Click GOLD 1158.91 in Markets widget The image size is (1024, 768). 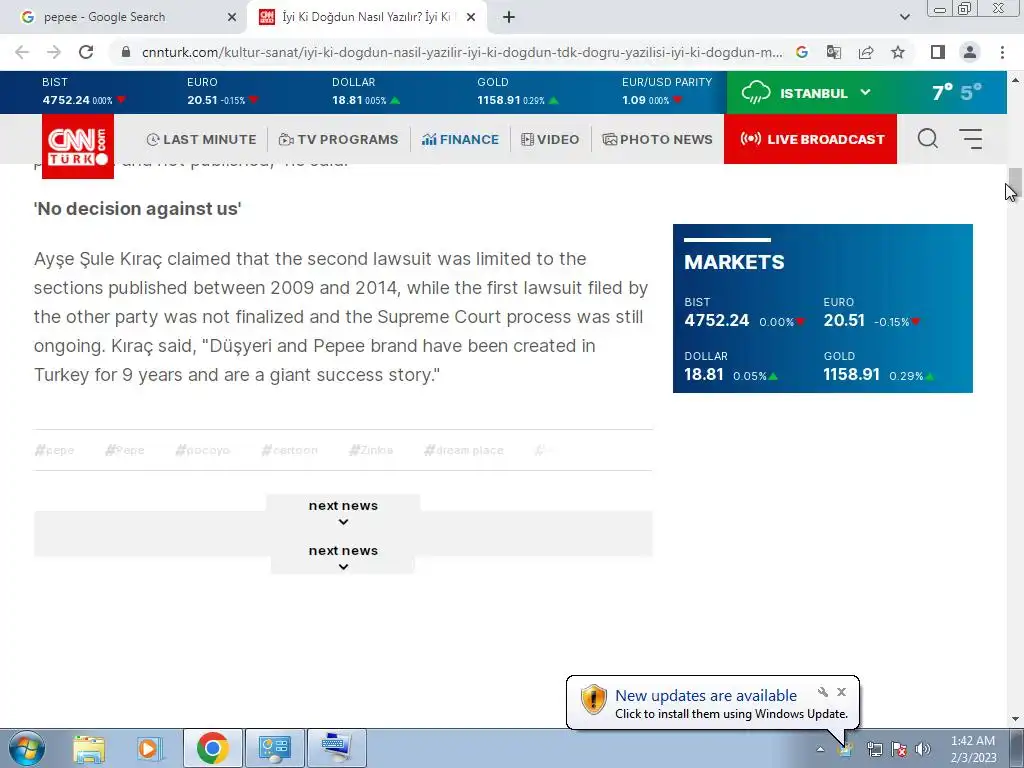(x=878, y=366)
